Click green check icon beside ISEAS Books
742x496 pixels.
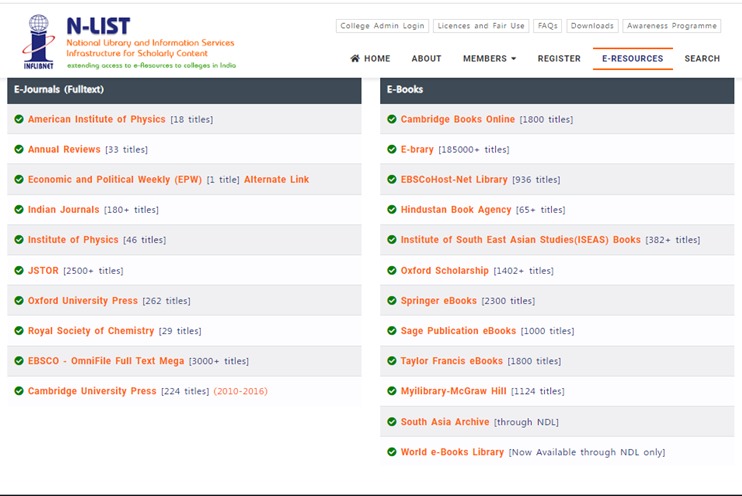tap(392, 239)
